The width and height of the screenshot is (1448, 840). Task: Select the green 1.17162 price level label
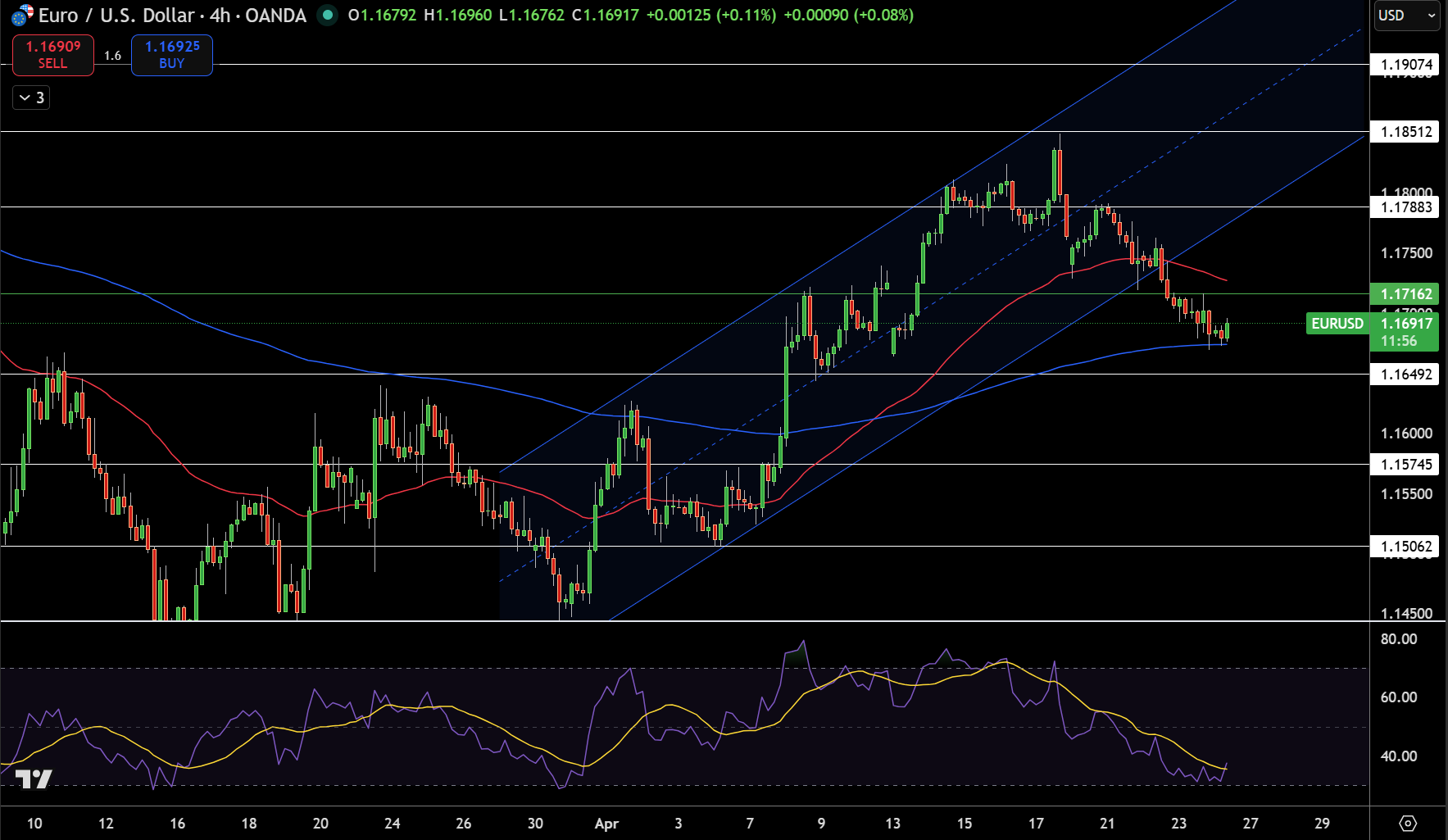point(1406,293)
